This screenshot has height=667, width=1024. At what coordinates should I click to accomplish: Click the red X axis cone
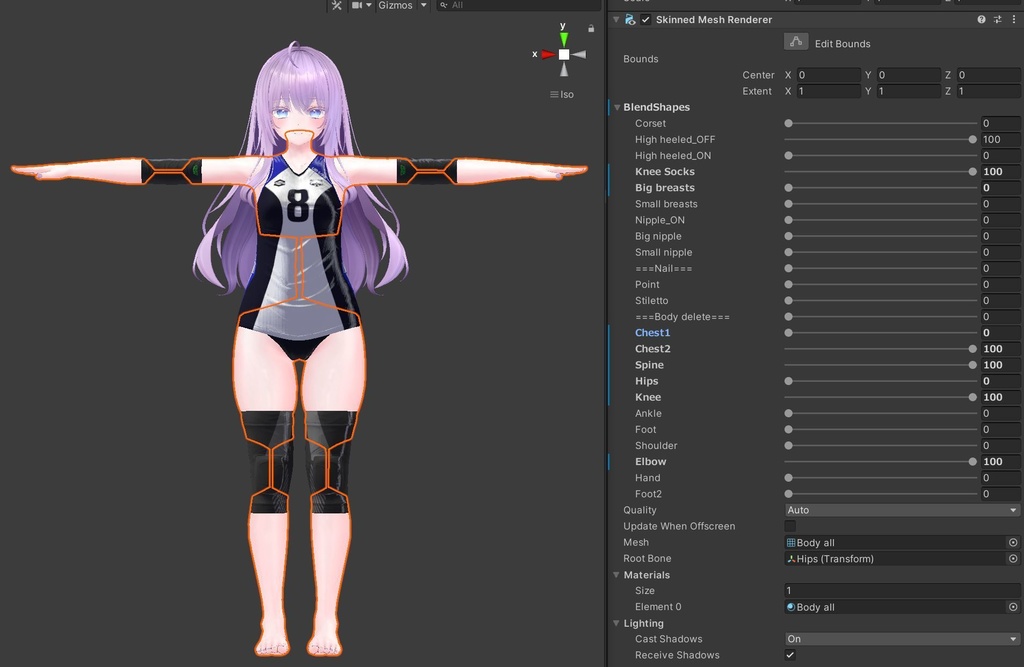click(548, 55)
